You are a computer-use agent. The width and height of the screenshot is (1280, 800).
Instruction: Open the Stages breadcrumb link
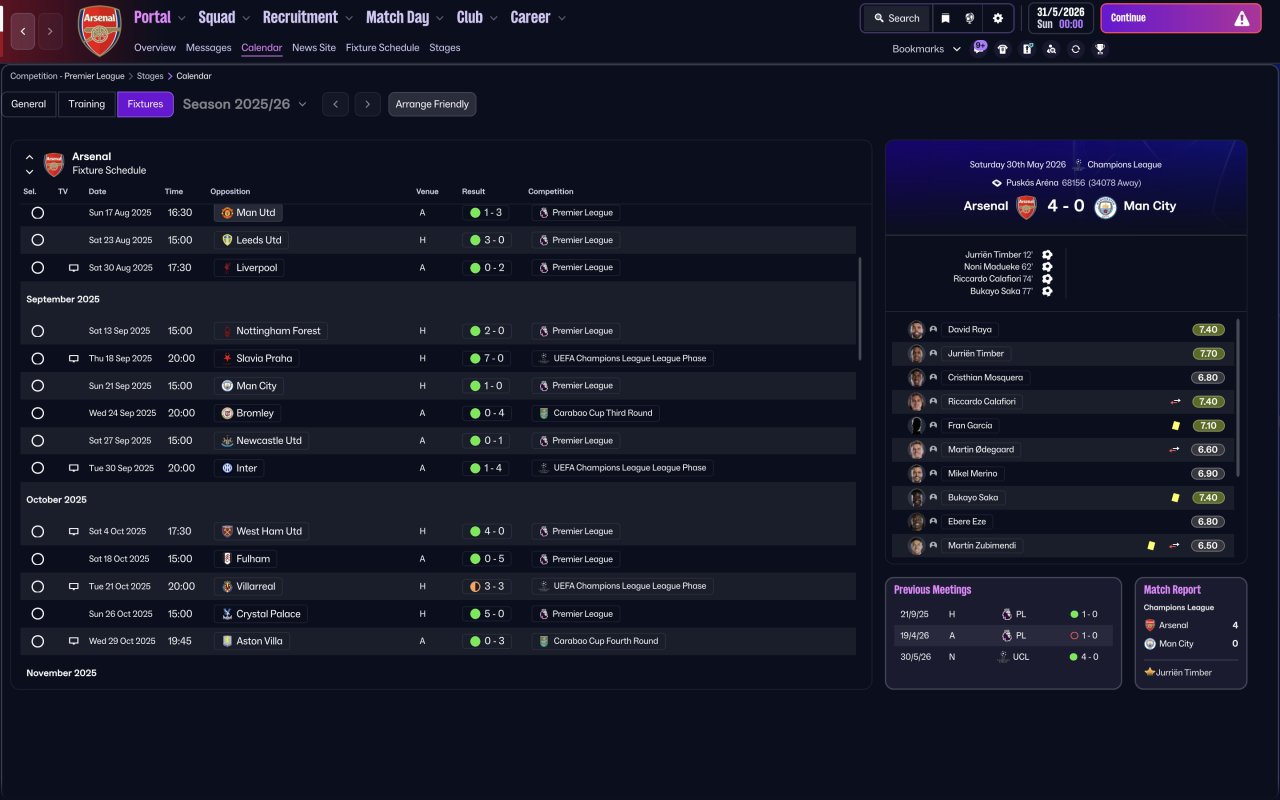click(150, 76)
